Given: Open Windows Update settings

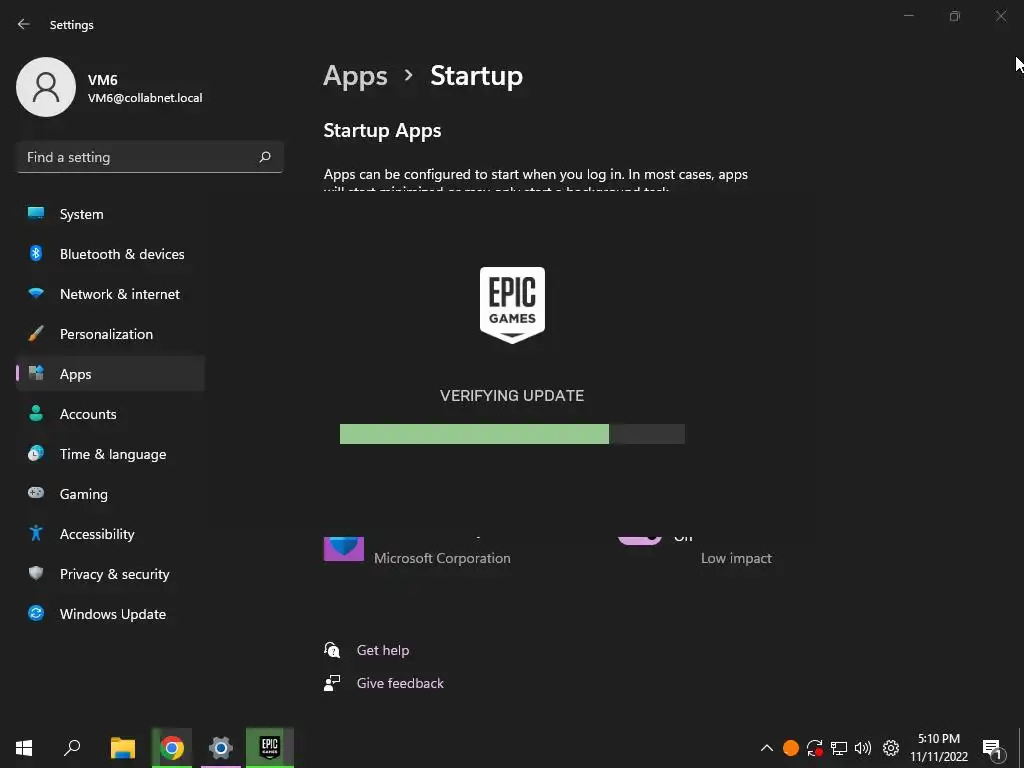Looking at the screenshot, I should click(x=110, y=614).
